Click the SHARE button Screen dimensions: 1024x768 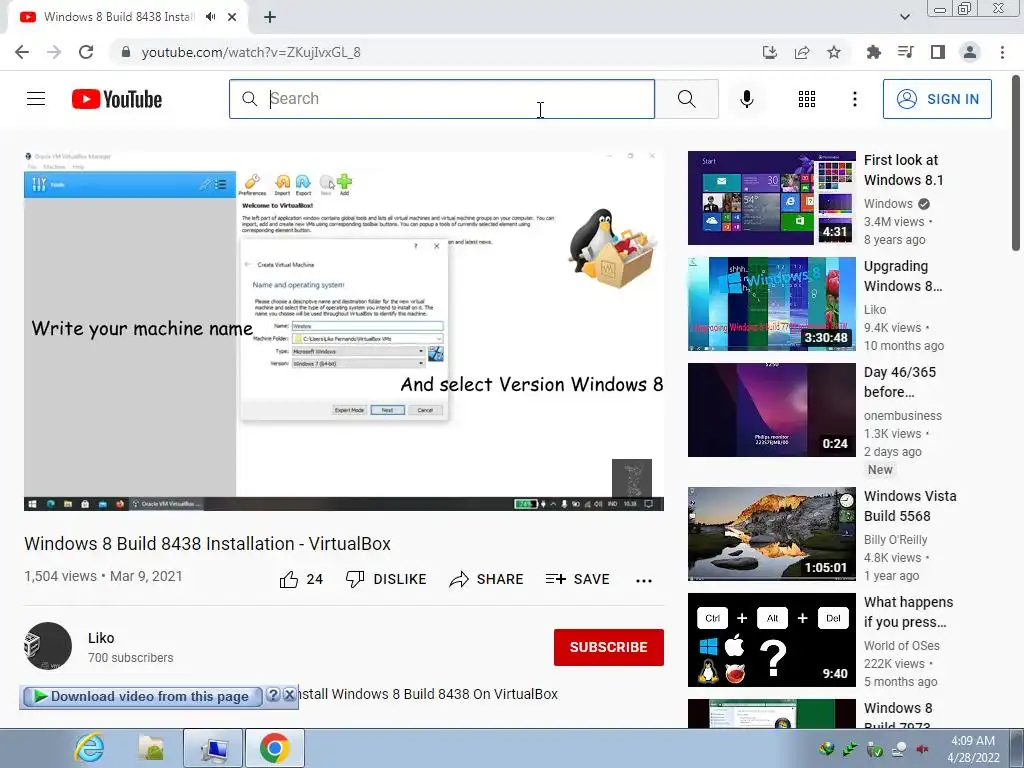(x=487, y=579)
